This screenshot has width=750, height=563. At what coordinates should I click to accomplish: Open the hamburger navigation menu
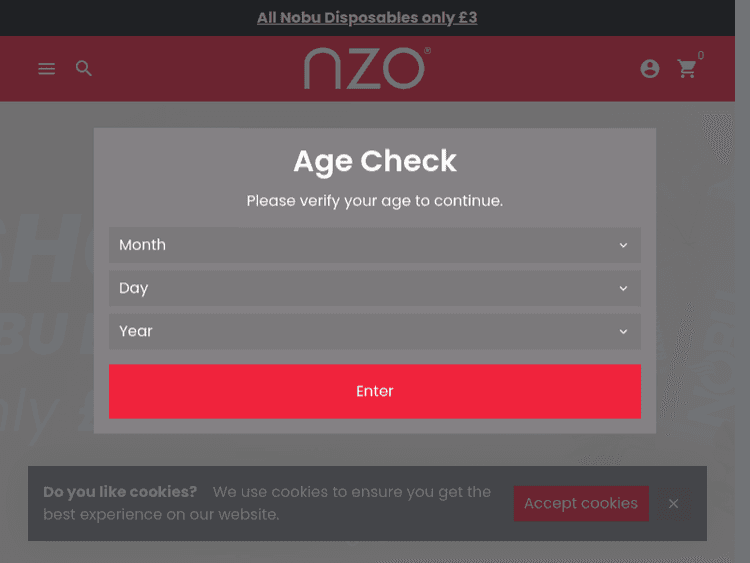[x=47, y=69]
